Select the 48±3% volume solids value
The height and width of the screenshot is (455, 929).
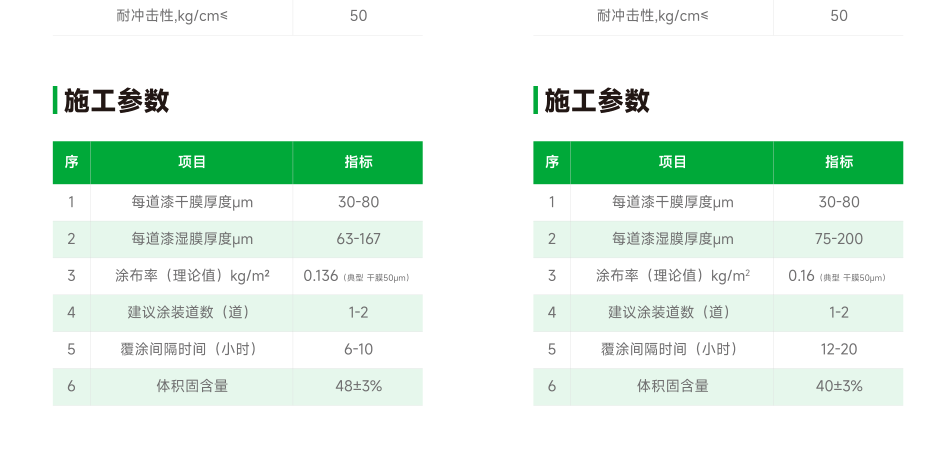tap(358, 386)
